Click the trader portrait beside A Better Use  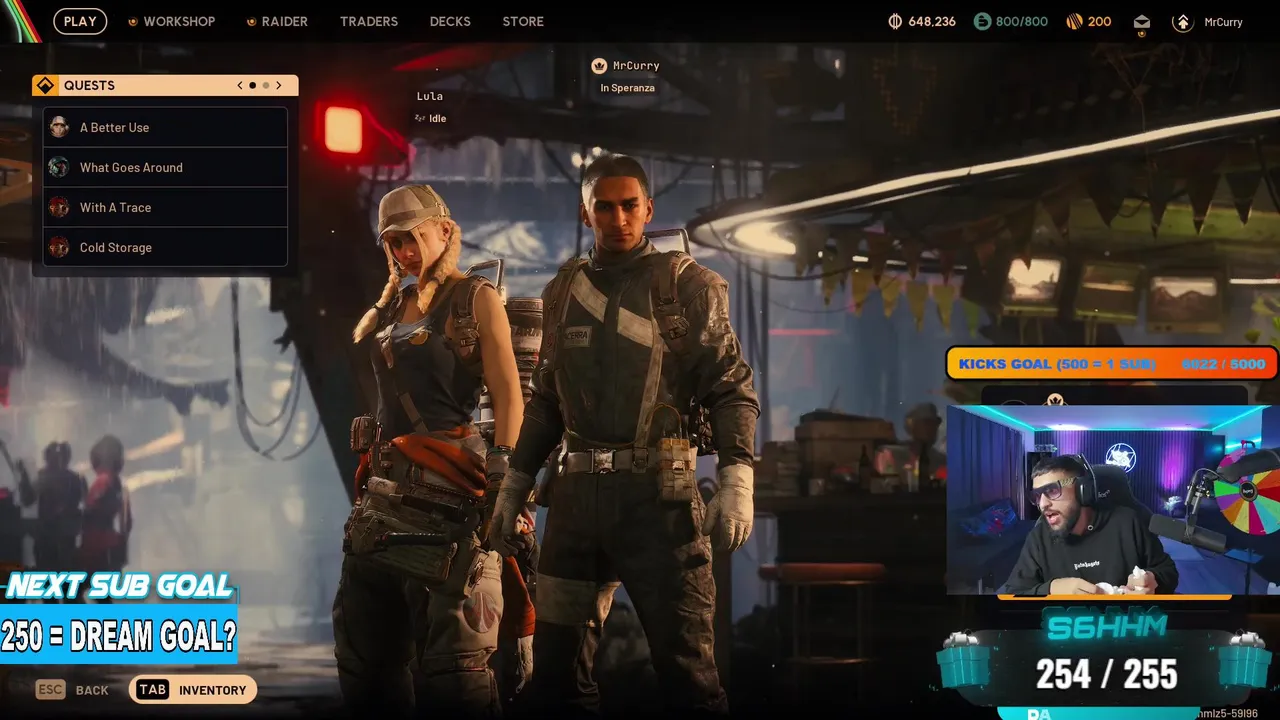click(59, 127)
